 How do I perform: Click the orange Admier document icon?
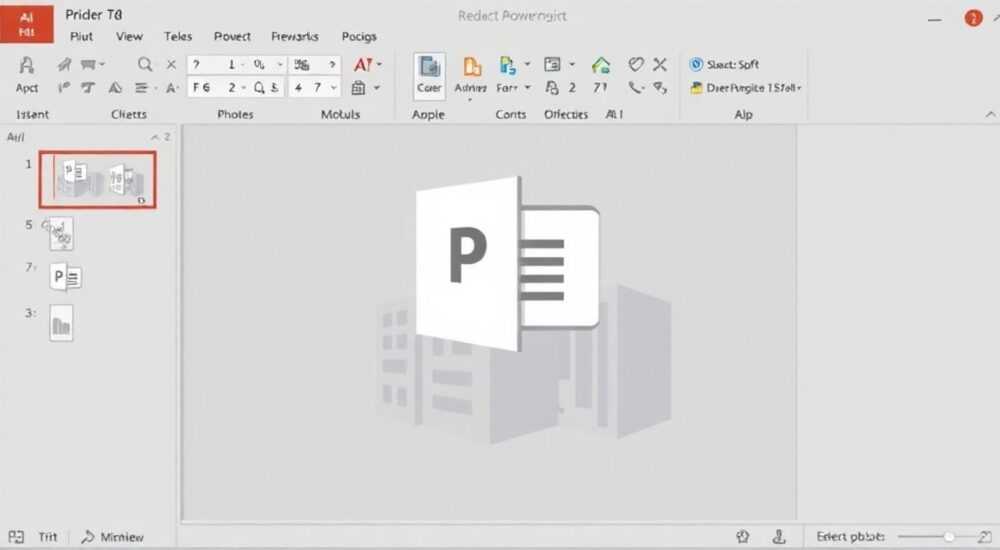coord(472,67)
